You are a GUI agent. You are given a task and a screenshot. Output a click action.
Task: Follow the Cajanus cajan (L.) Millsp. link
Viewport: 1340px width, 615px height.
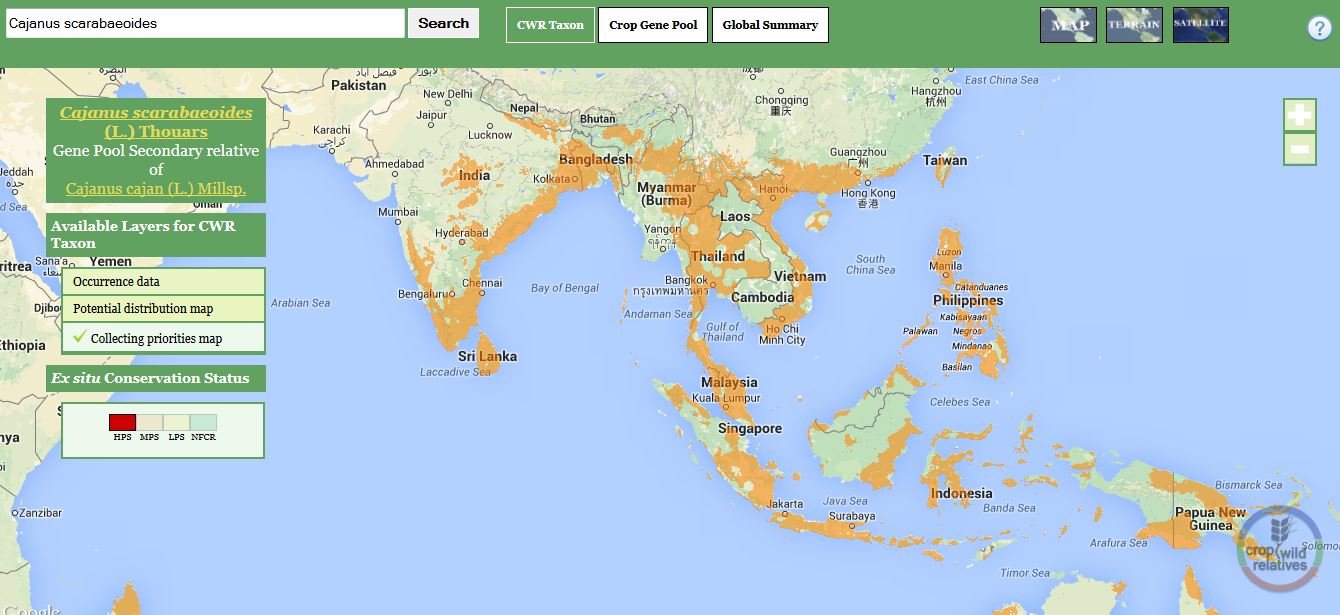coord(156,188)
